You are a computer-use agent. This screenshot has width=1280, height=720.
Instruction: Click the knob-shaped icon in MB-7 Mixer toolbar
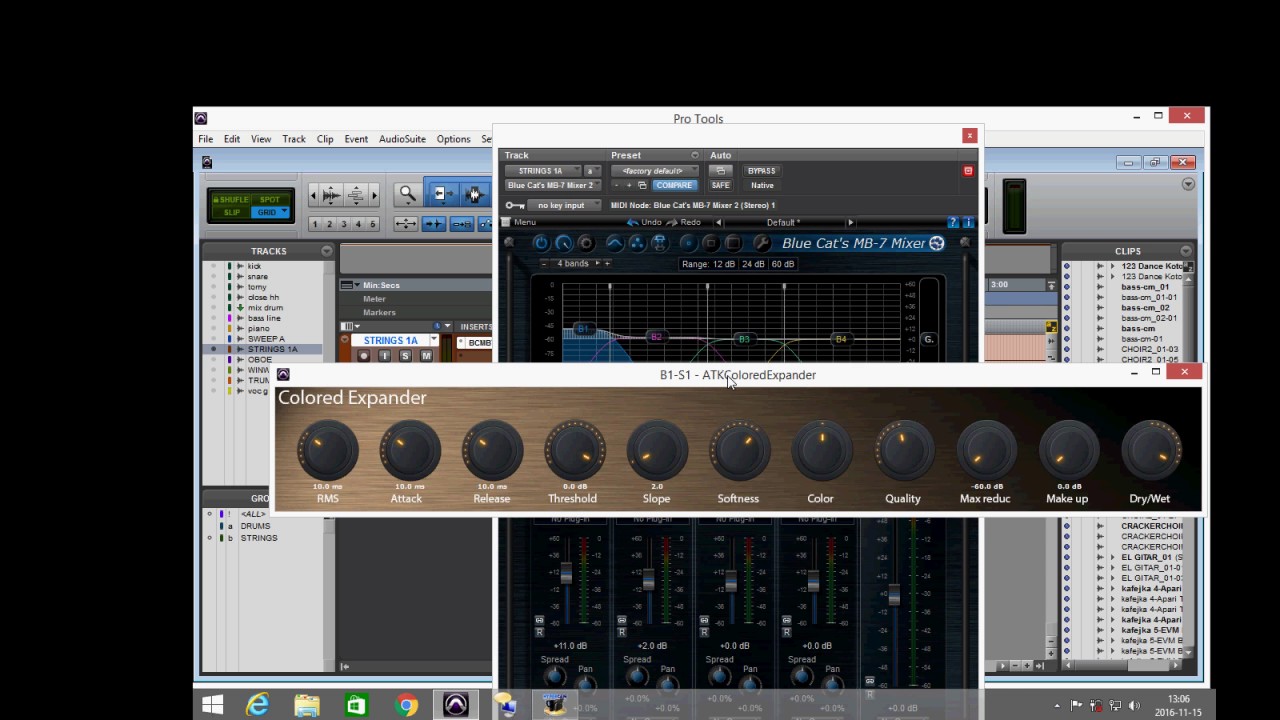pos(564,243)
